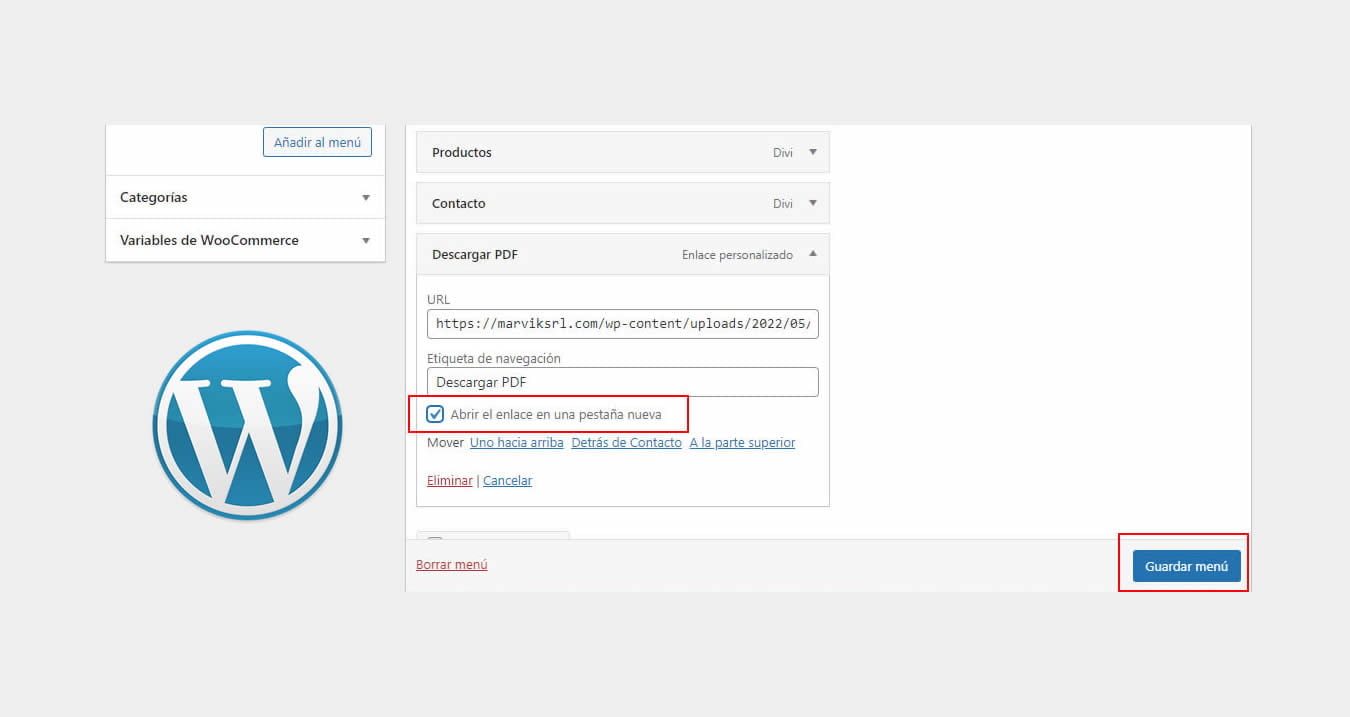
Task: Click the URL input field
Action: (622, 324)
